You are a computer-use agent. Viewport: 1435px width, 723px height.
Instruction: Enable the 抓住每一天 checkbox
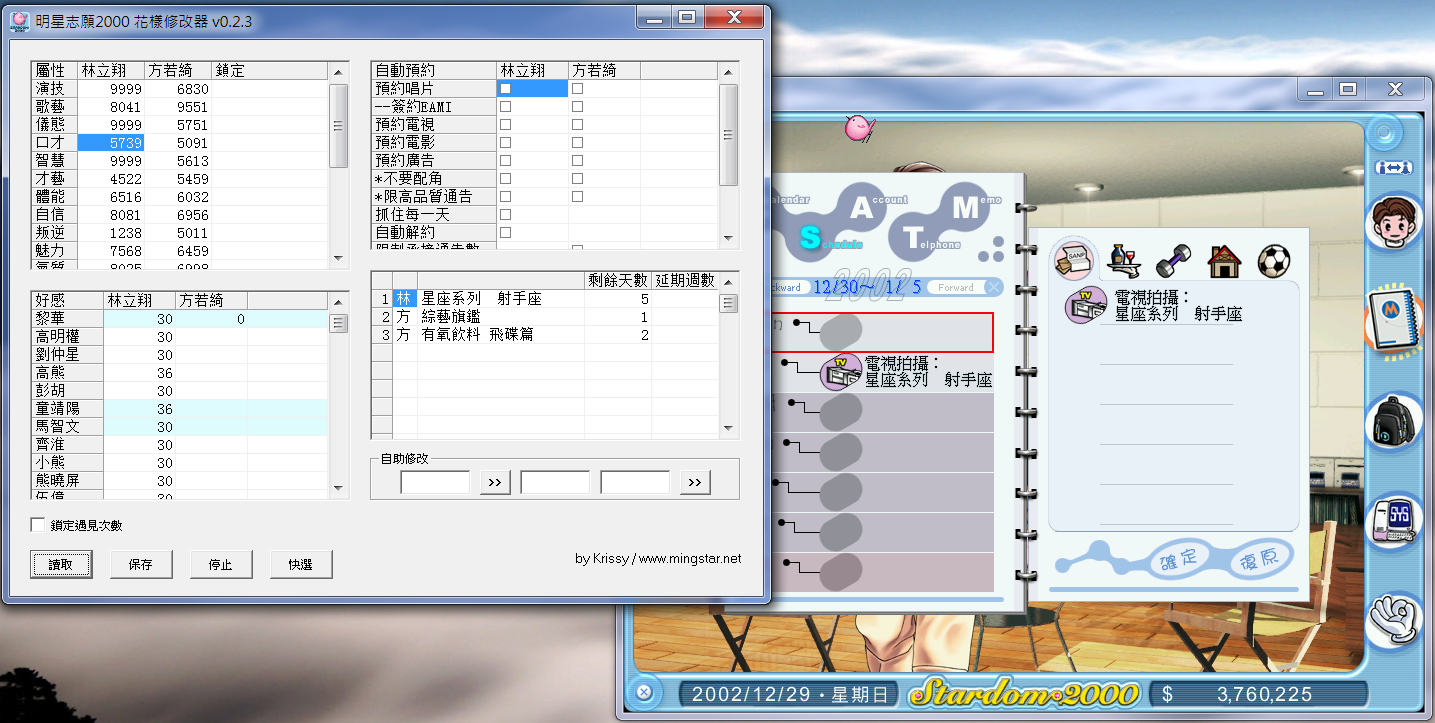506,215
